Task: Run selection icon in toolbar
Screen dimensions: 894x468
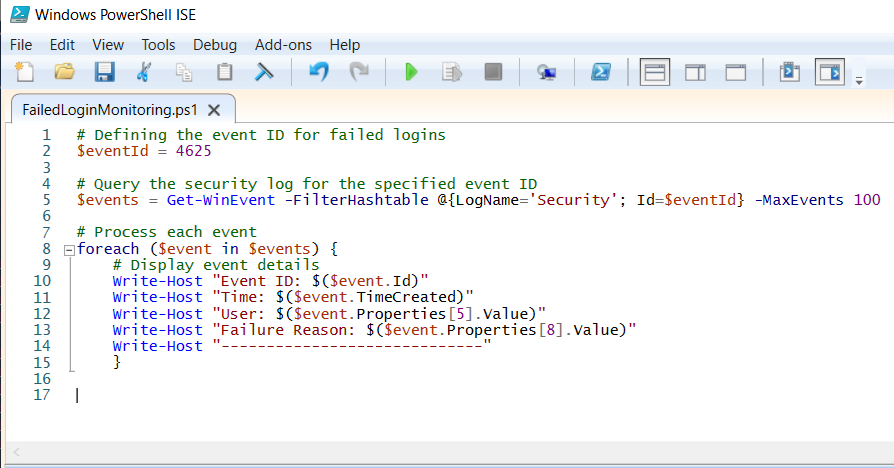Action: tap(452, 72)
